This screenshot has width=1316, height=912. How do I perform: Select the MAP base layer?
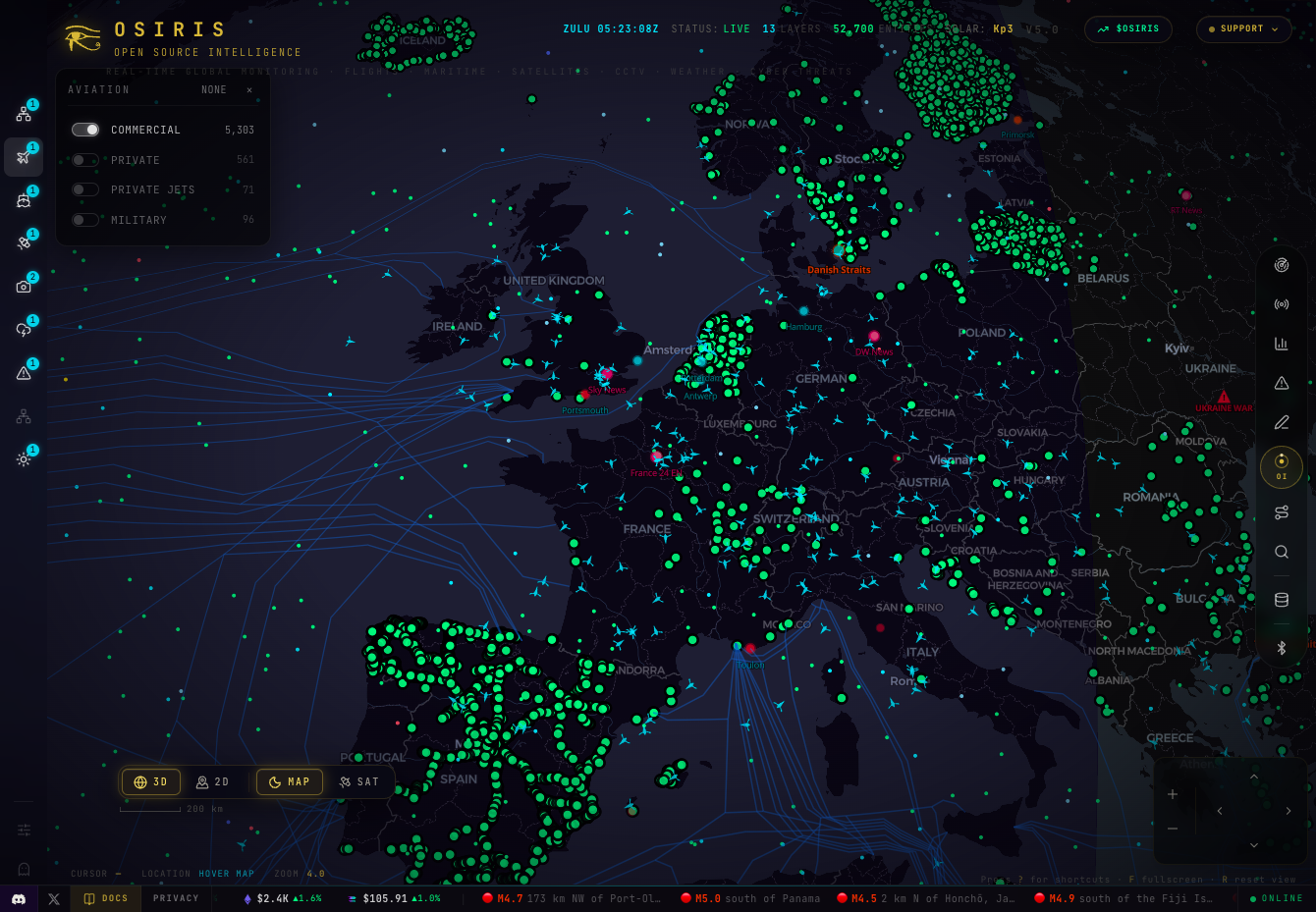[x=290, y=782]
